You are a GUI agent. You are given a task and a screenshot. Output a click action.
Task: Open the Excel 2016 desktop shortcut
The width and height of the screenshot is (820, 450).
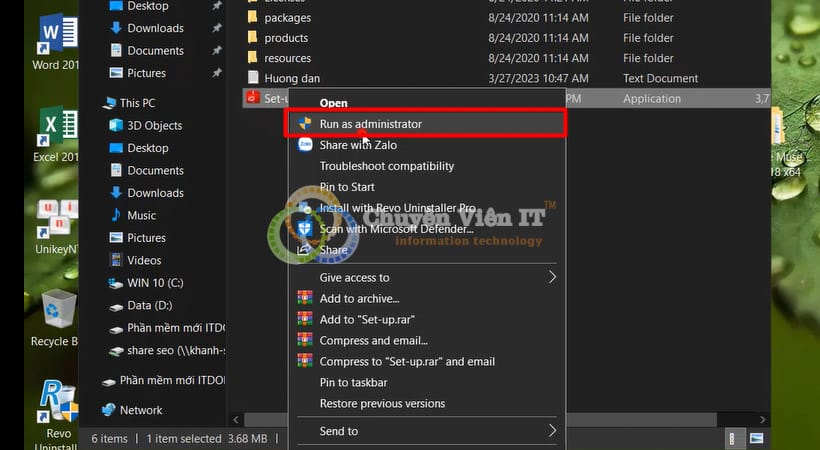coord(56,134)
